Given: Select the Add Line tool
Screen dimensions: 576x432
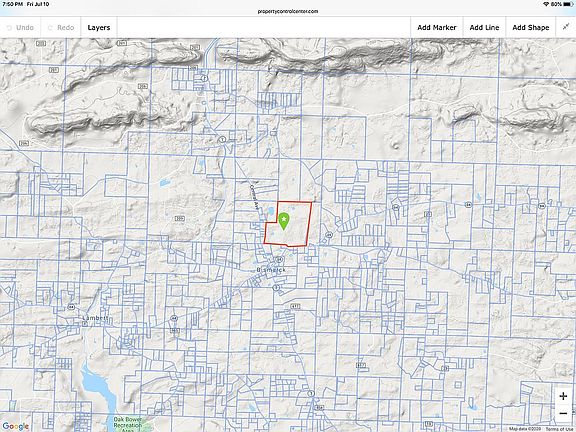Looking at the screenshot, I should [x=484, y=28].
